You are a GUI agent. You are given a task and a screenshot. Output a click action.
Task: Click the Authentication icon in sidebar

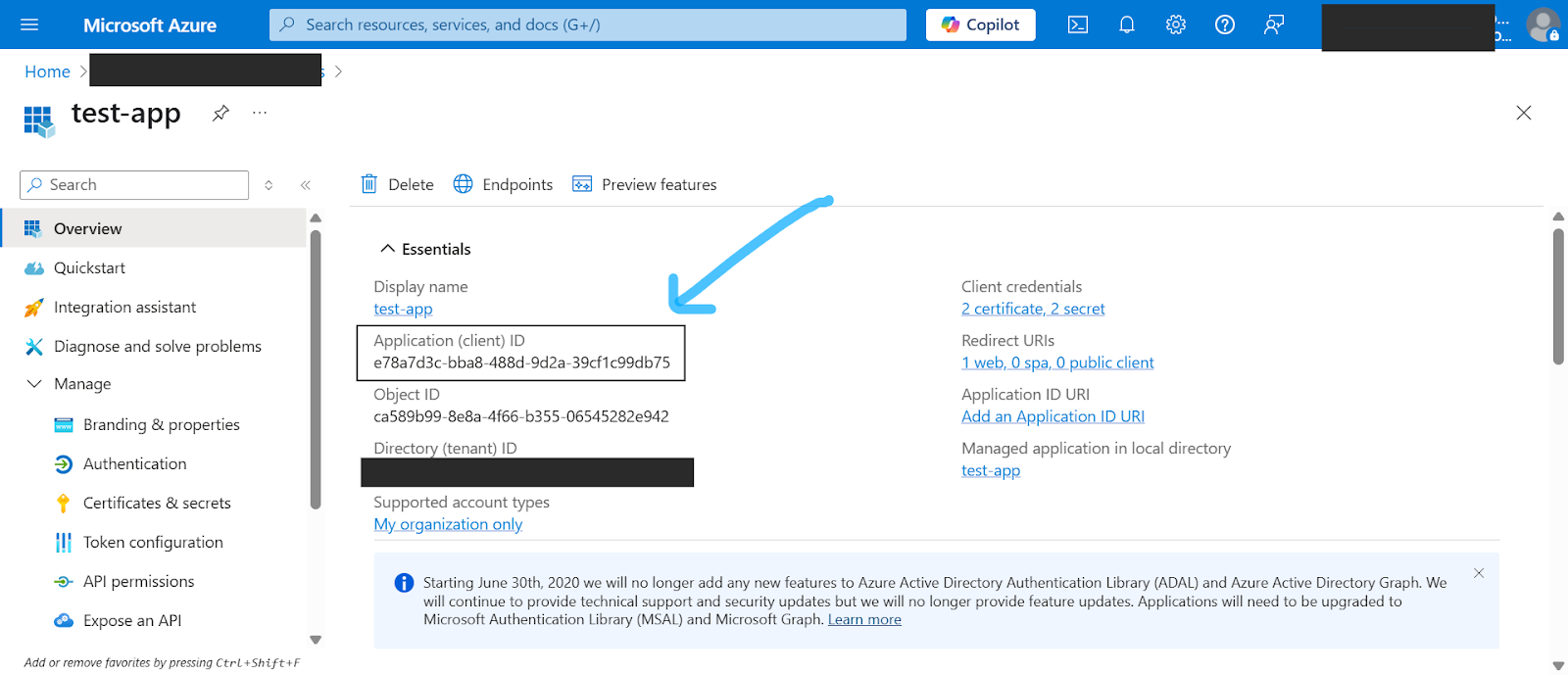pyautogui.click(x=64, y=464)
